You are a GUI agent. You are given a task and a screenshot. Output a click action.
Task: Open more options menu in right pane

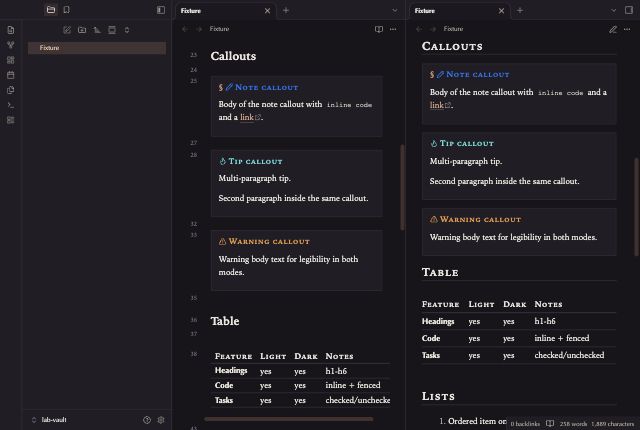tap(627, 29)
